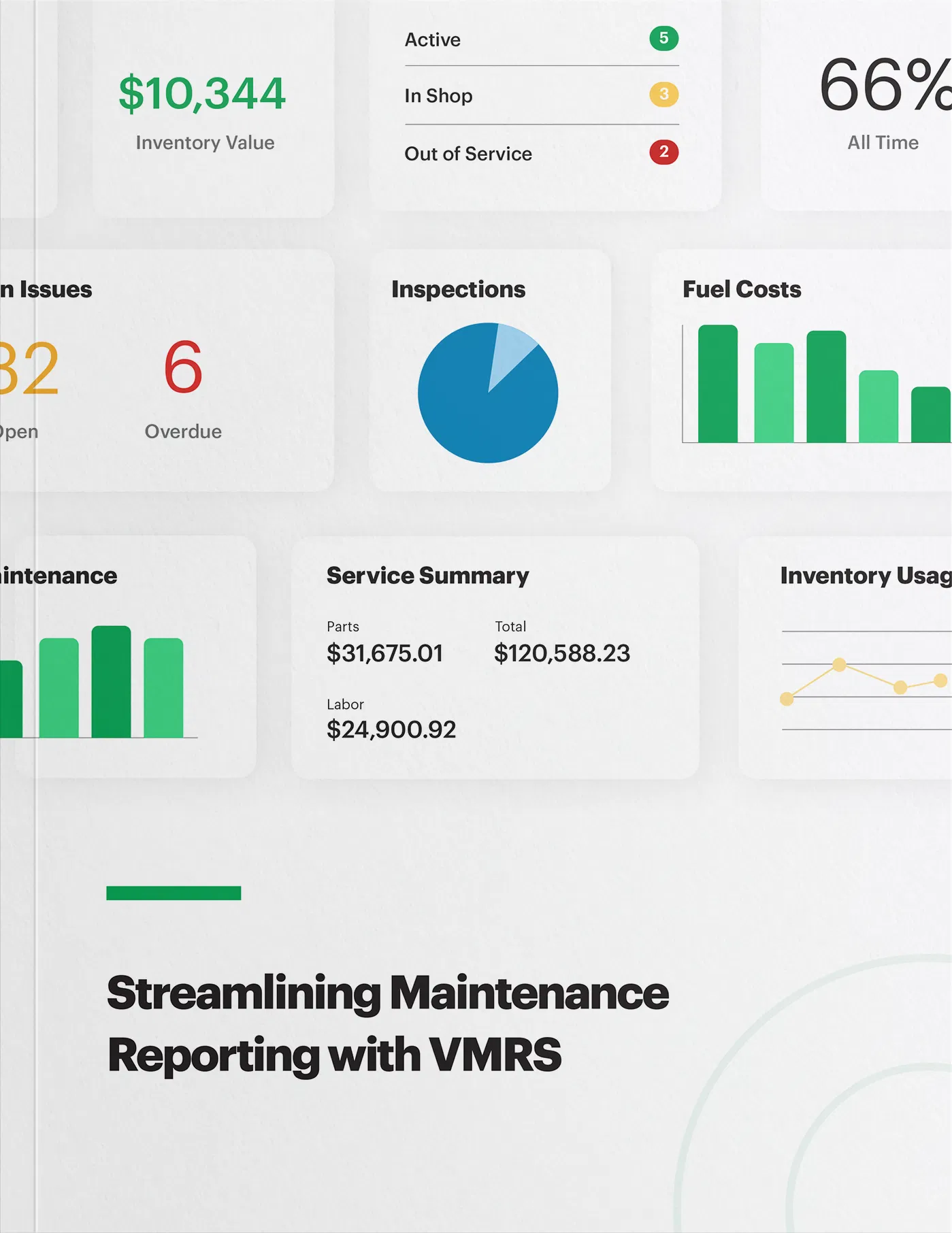Click the $10,344 inventory value figure

tap(202, 93)
